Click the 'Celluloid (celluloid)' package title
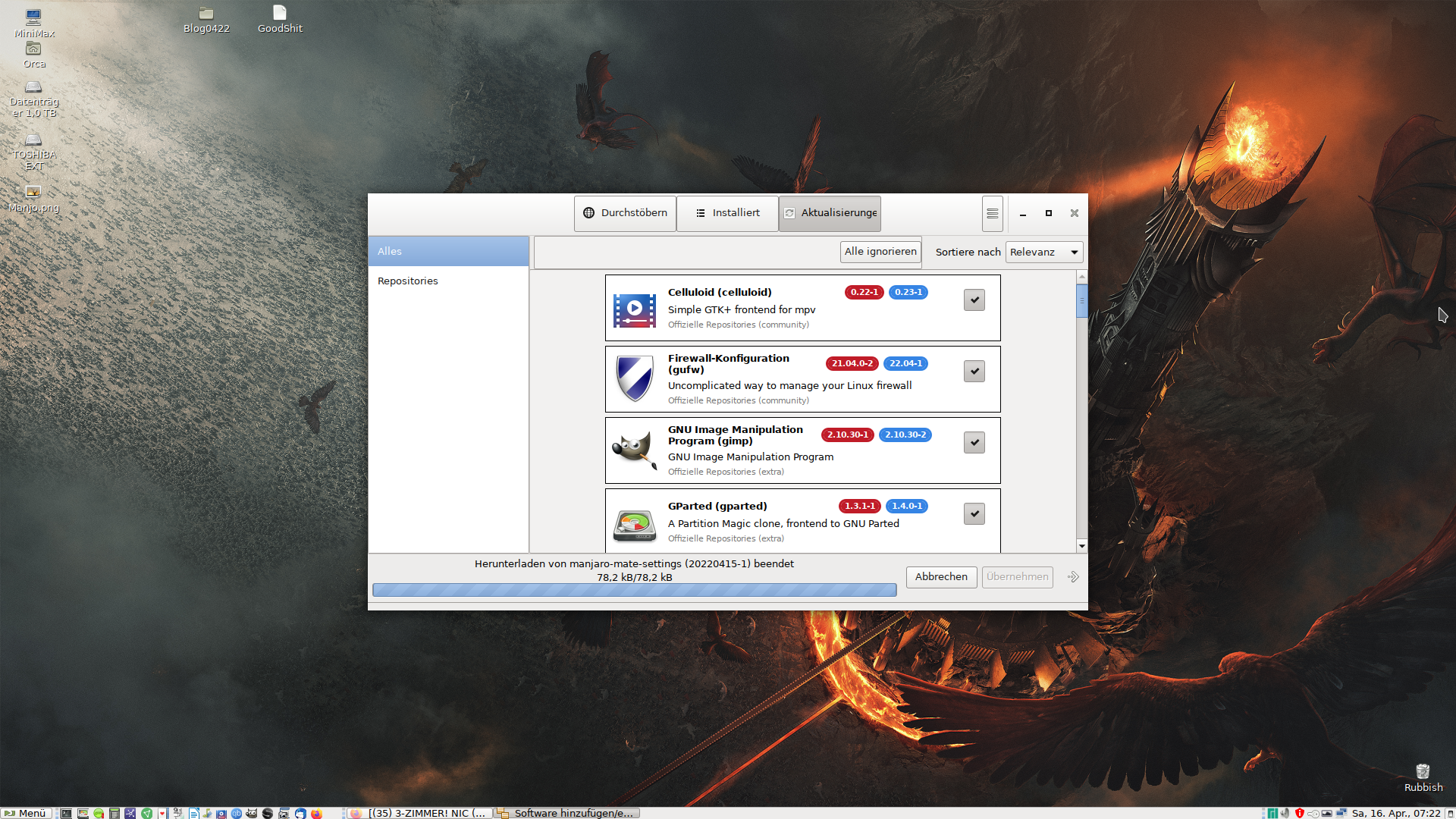The width and height of the screenshot is (1456, 819). [x=720, y=292]
